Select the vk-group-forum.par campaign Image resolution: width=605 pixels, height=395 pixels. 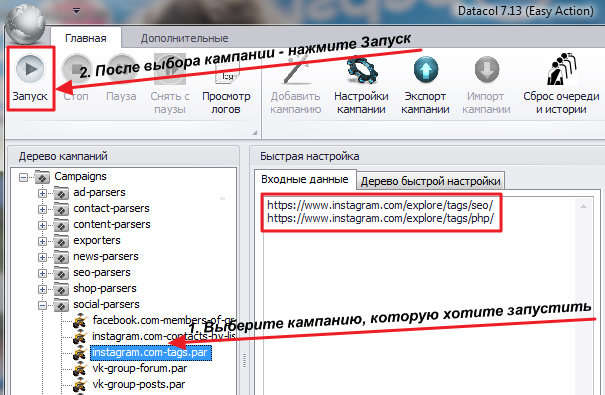click(x=140, y=368)
